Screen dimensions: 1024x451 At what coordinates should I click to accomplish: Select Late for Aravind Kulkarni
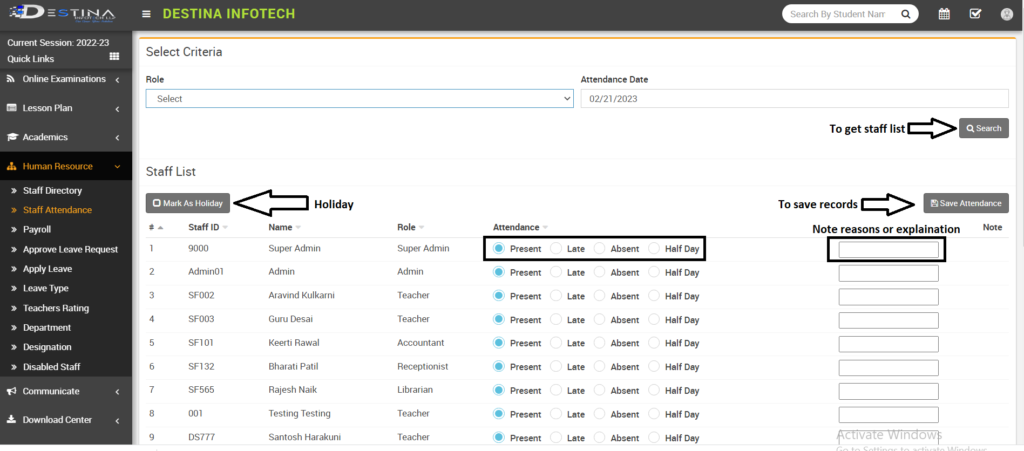click(x=557, y=296)
